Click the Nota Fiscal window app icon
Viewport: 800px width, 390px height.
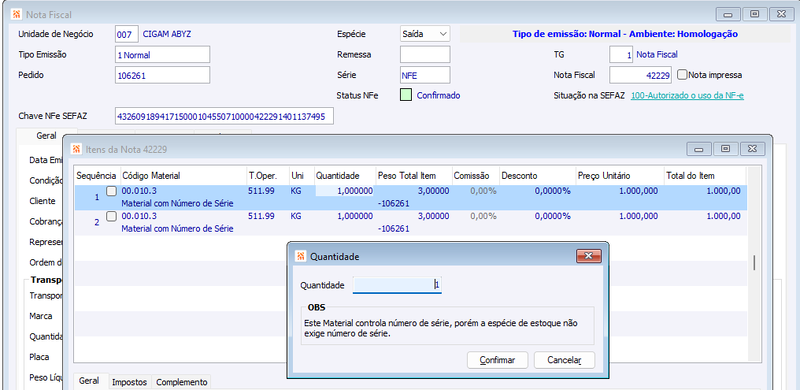pyautogui.click(x=16, y=14)
